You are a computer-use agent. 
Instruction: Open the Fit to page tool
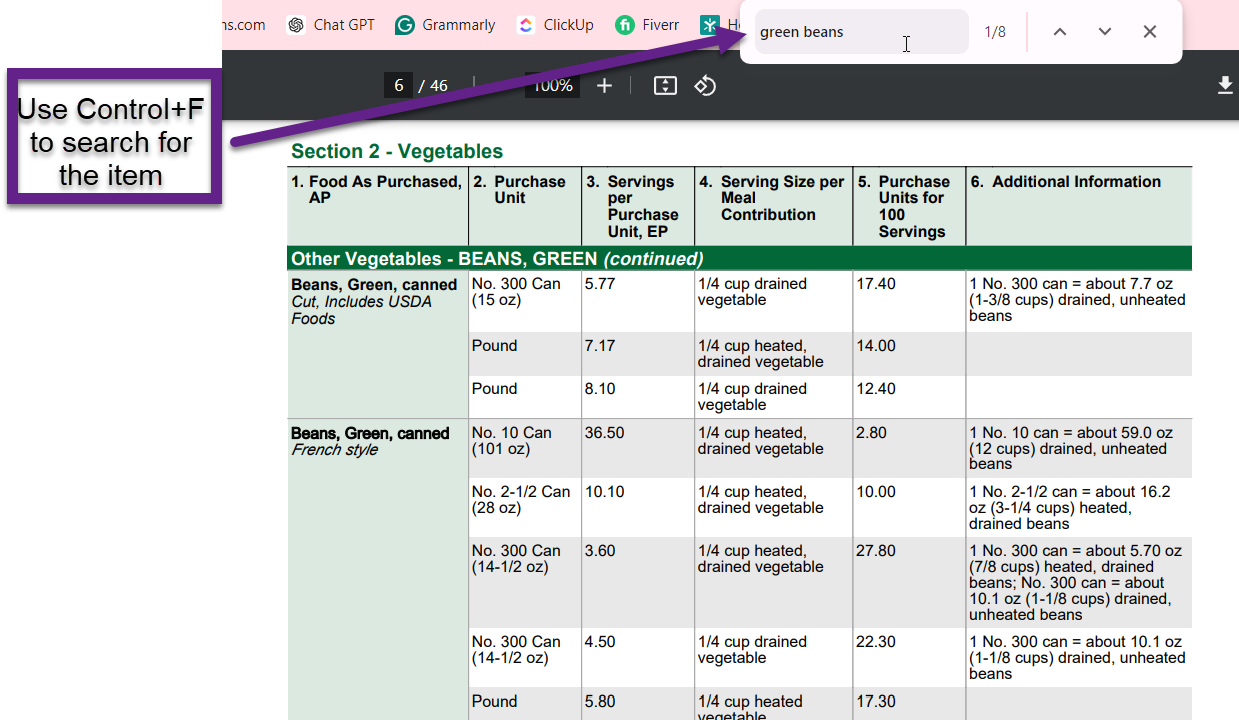pyautogui.click(x=664, y=85)
